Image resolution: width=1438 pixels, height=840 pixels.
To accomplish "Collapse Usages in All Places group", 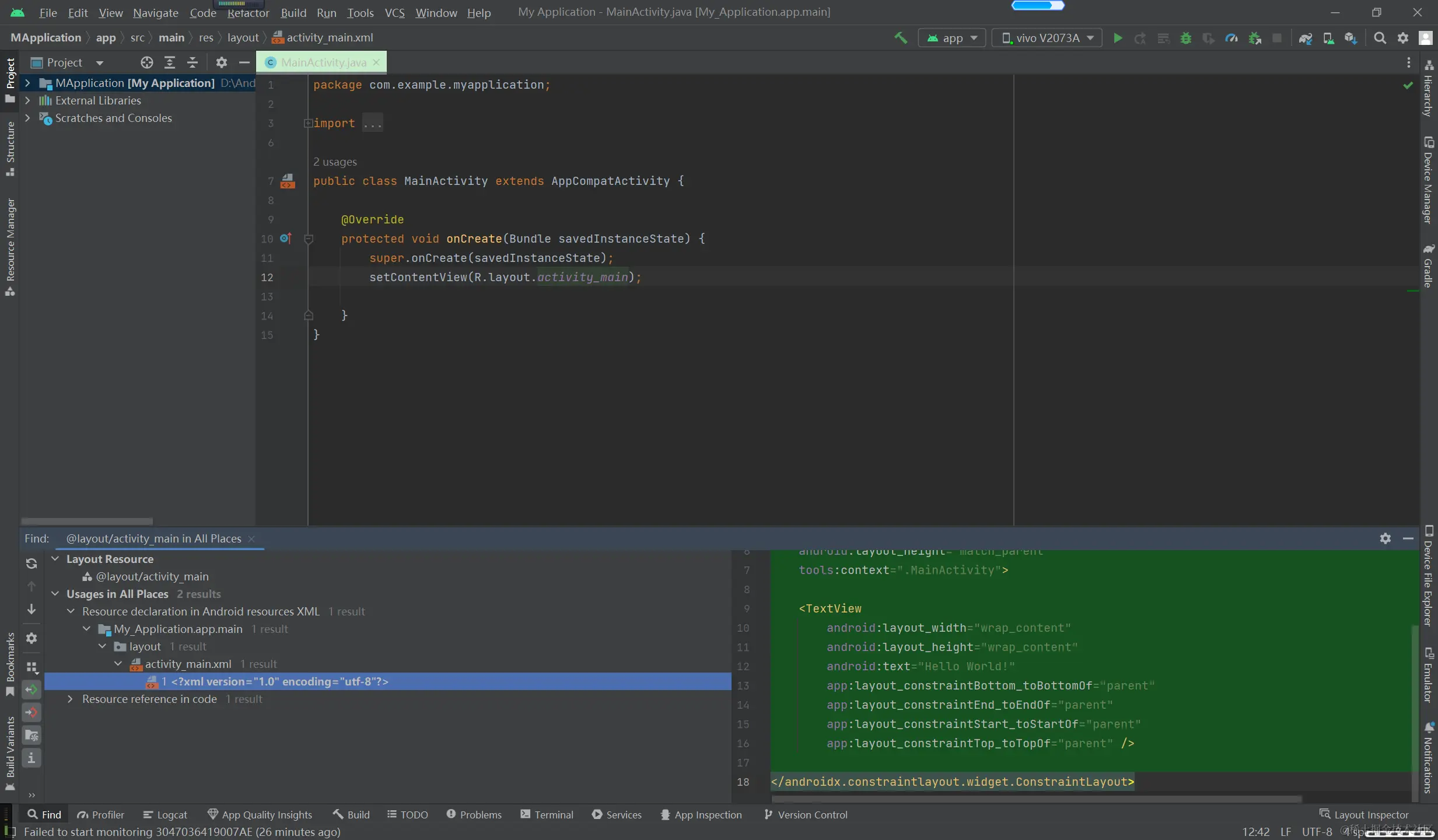I will point(55,594).
